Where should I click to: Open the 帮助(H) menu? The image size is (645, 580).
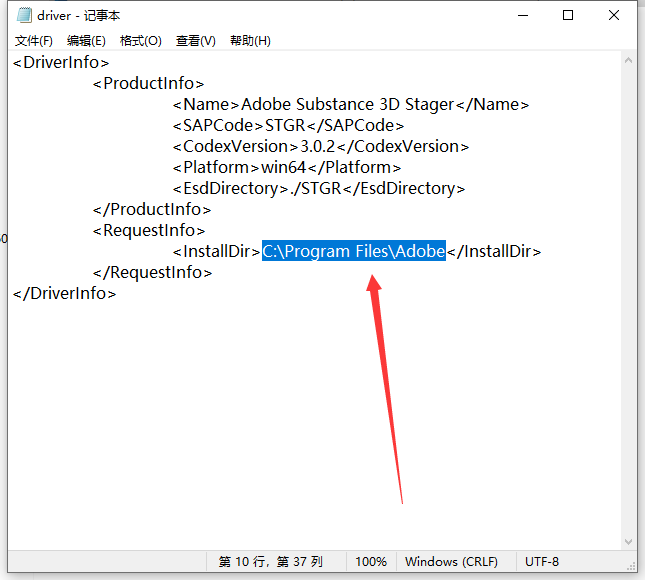point(250,41)
